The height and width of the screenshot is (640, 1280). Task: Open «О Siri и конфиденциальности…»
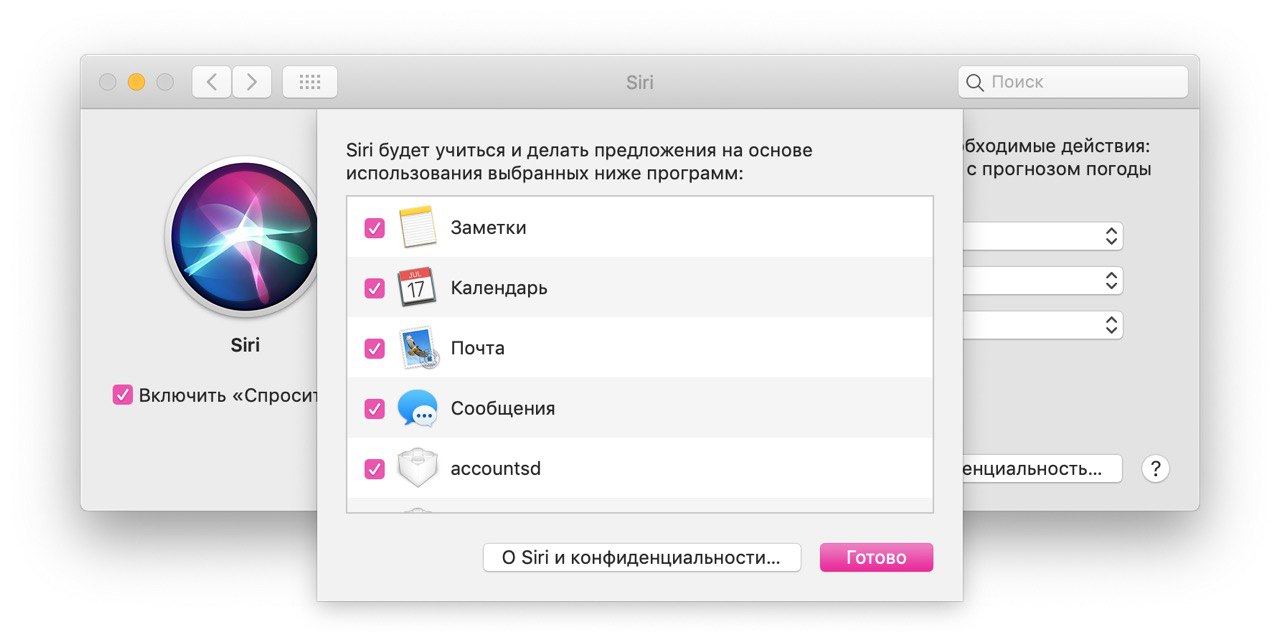click(x=641, y=557)
